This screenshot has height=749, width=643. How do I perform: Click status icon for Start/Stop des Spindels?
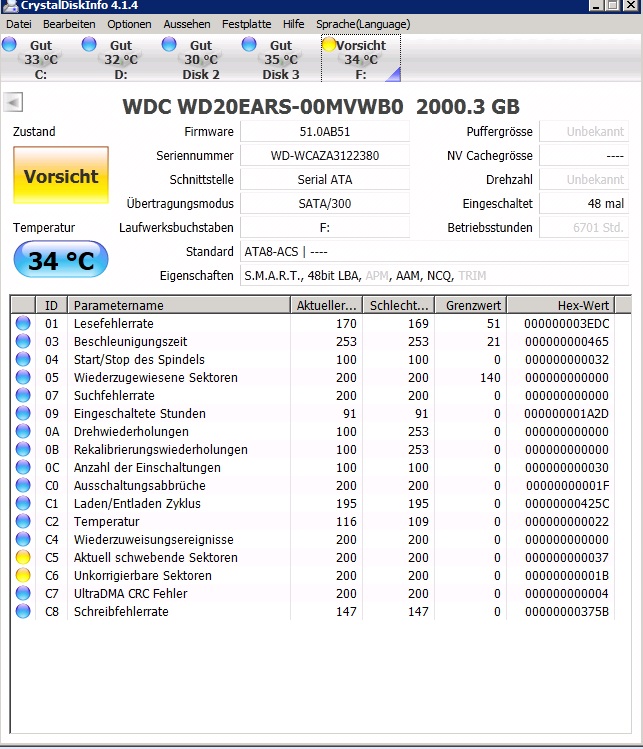coord(23,359)
